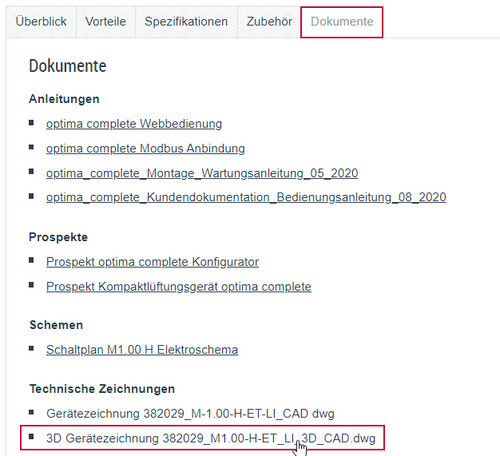Click the bullet beside optima complete Webbedienung

click(x=31, y=123)
